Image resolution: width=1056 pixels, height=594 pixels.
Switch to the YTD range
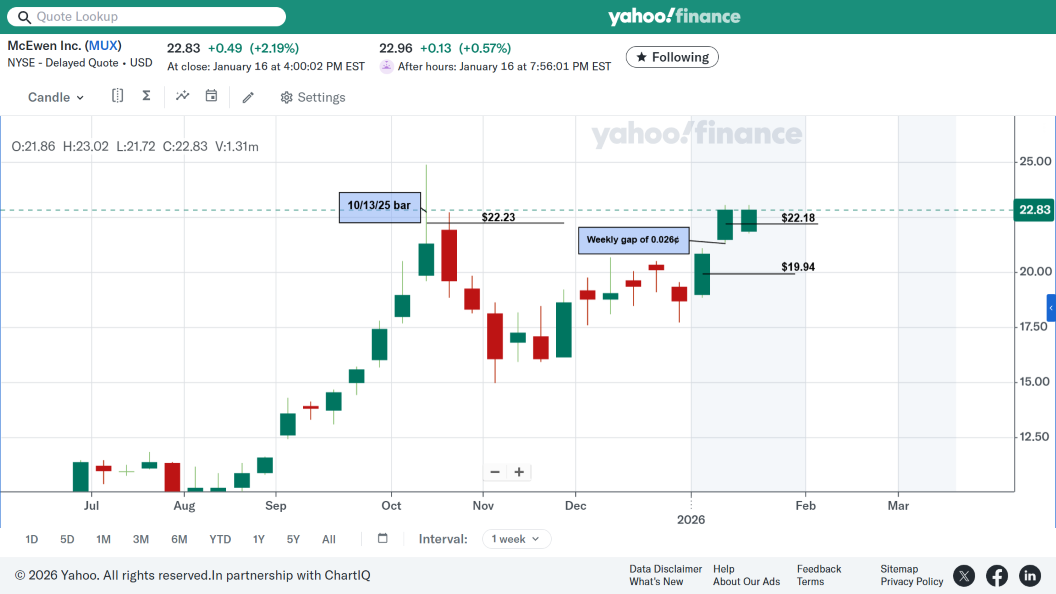click(220, 539)
